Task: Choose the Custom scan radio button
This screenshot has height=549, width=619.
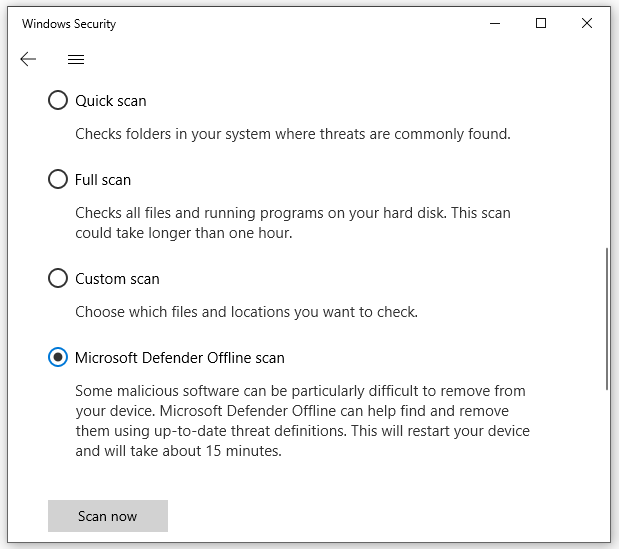Action: click(58, 278)
